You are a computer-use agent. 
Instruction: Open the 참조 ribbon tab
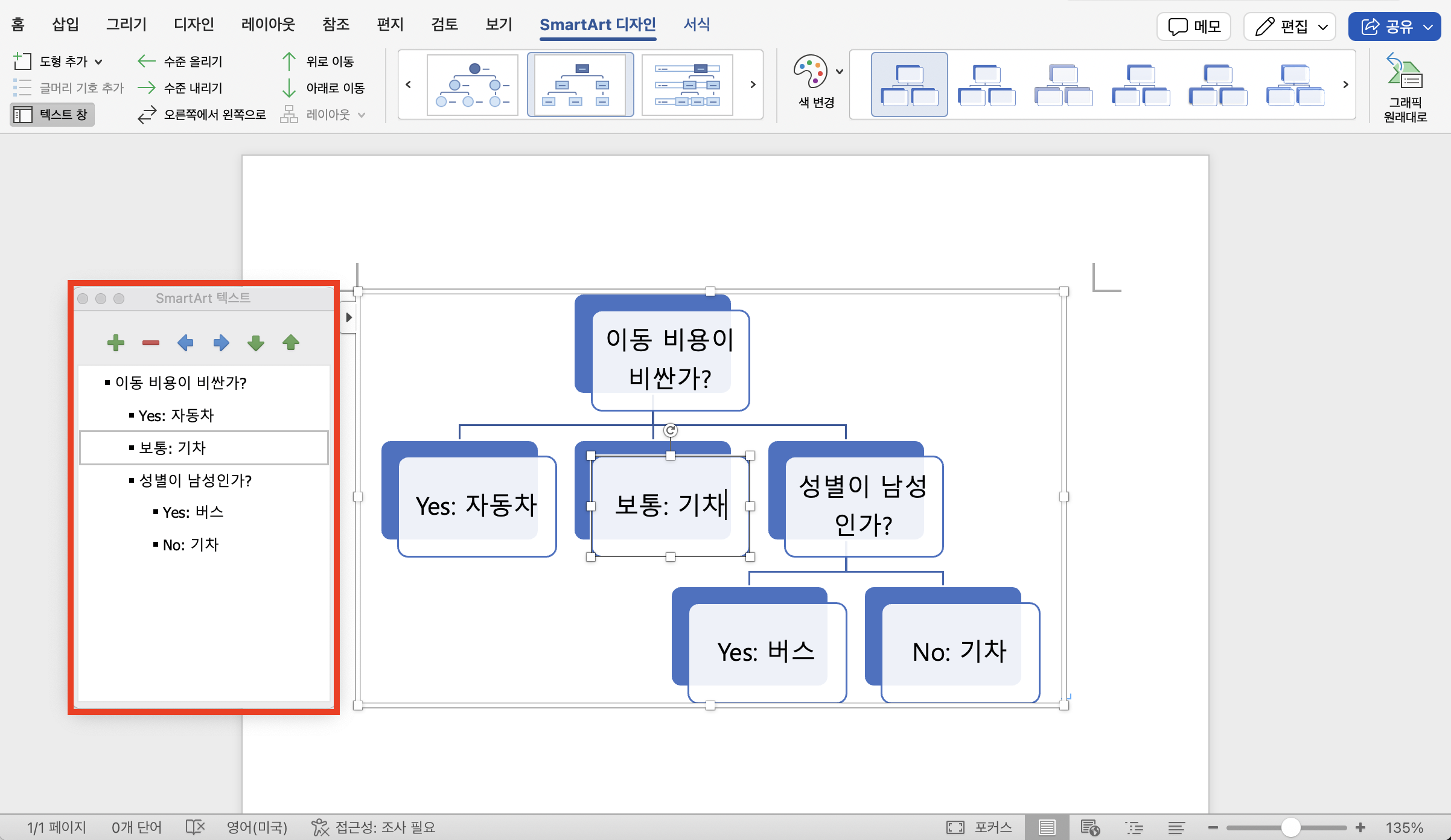click(x=336, y=25)
